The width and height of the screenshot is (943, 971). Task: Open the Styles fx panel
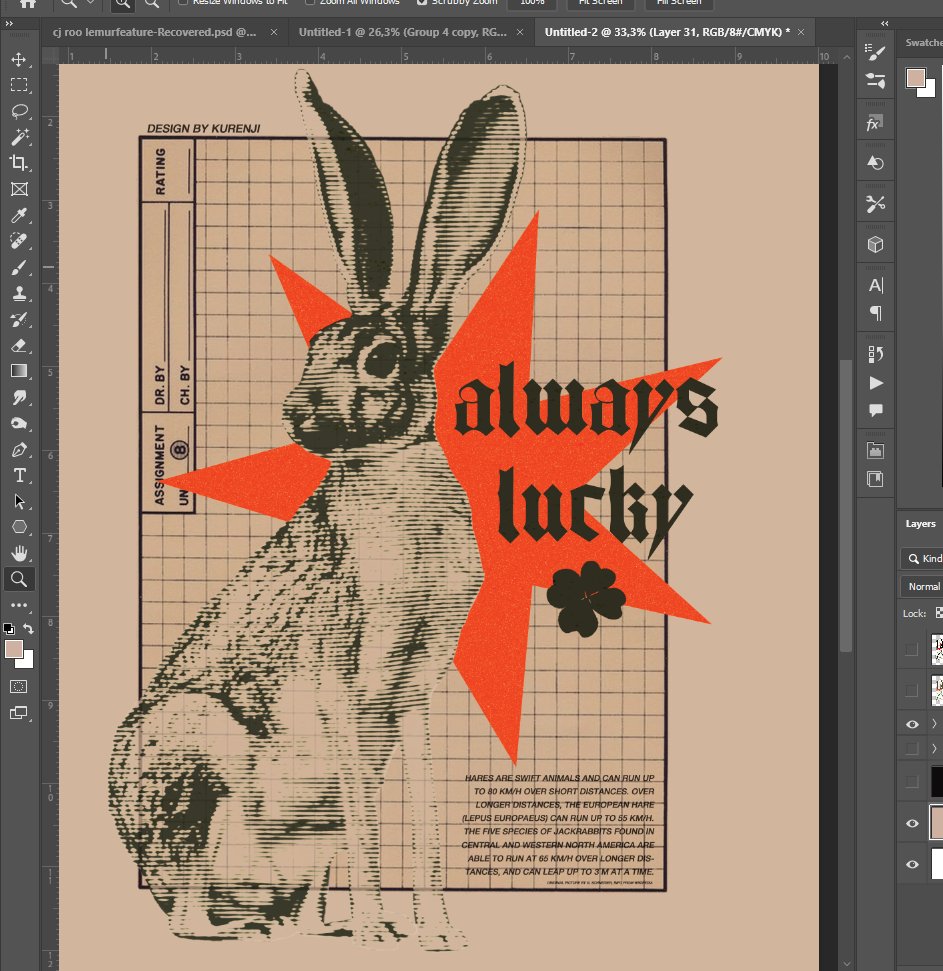(874, 124)
